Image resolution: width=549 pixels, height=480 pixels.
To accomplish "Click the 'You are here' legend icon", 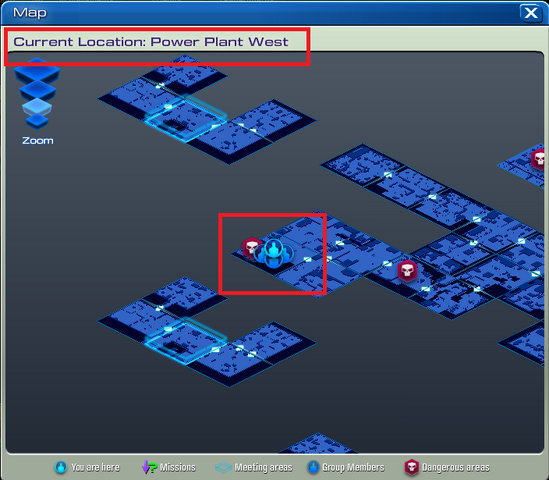I will [61, 467].
